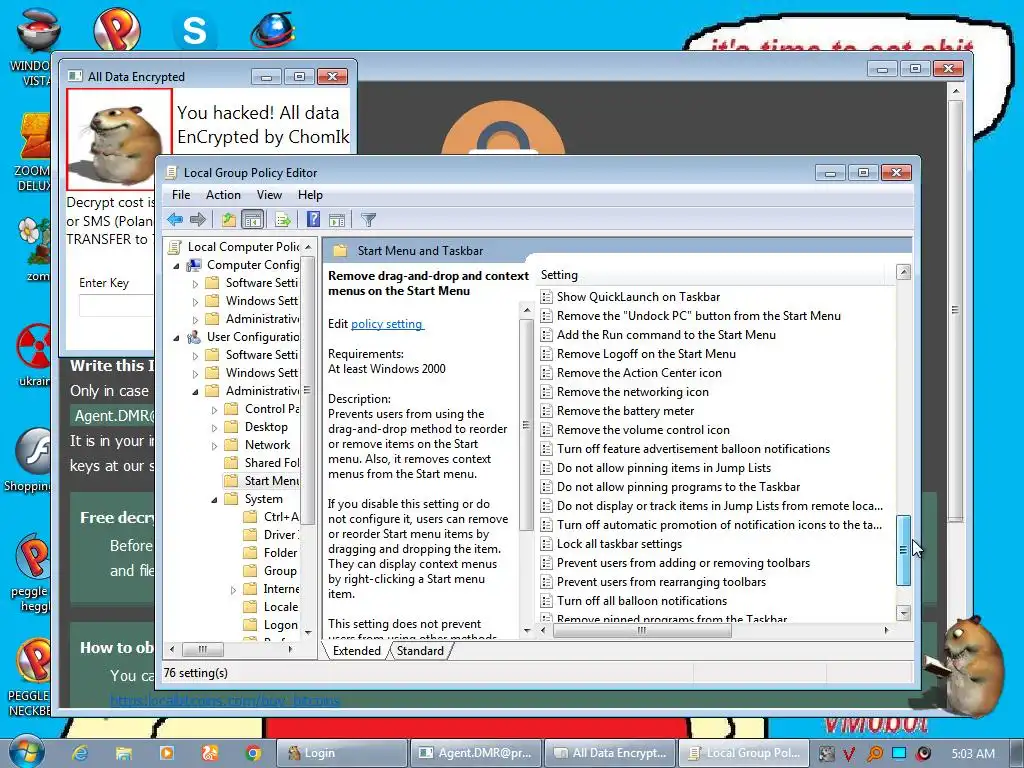This screenshot has height=768, width=1024.
Task: Click Local Group Policy taskbar button
Action: click(x=744, y=753)
